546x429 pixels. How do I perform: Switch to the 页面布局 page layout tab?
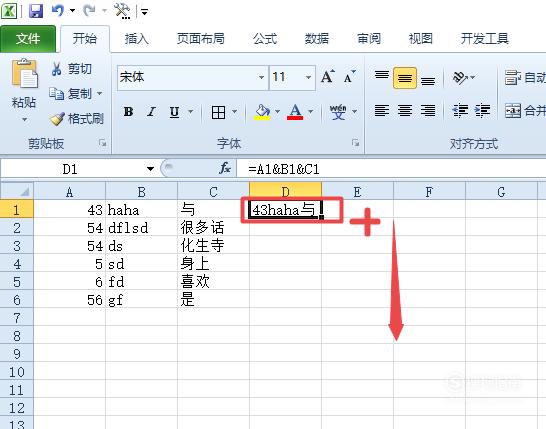[200, 39]
